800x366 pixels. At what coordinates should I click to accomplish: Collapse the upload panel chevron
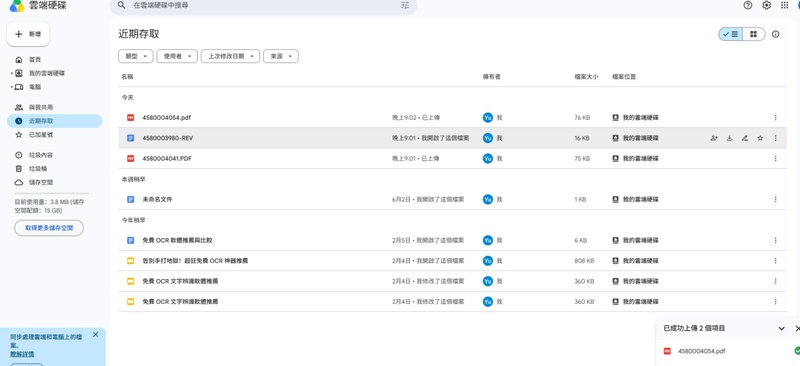click(781, 328)
